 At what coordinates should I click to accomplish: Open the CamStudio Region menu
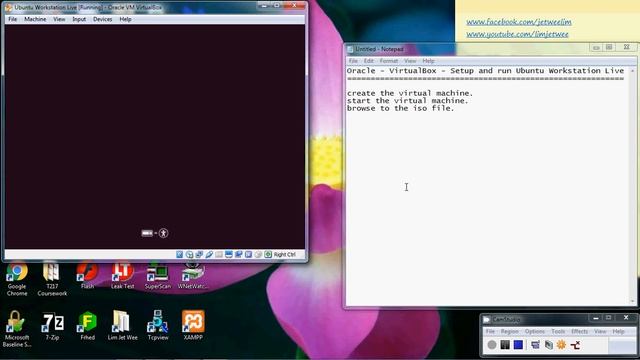[509, 331]
